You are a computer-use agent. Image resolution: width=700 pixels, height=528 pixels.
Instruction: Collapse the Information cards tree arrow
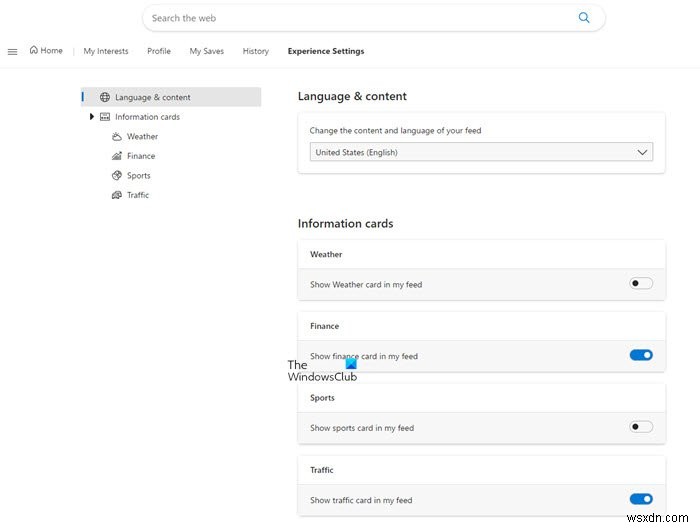pyautogui.click(x=91, y=117)
